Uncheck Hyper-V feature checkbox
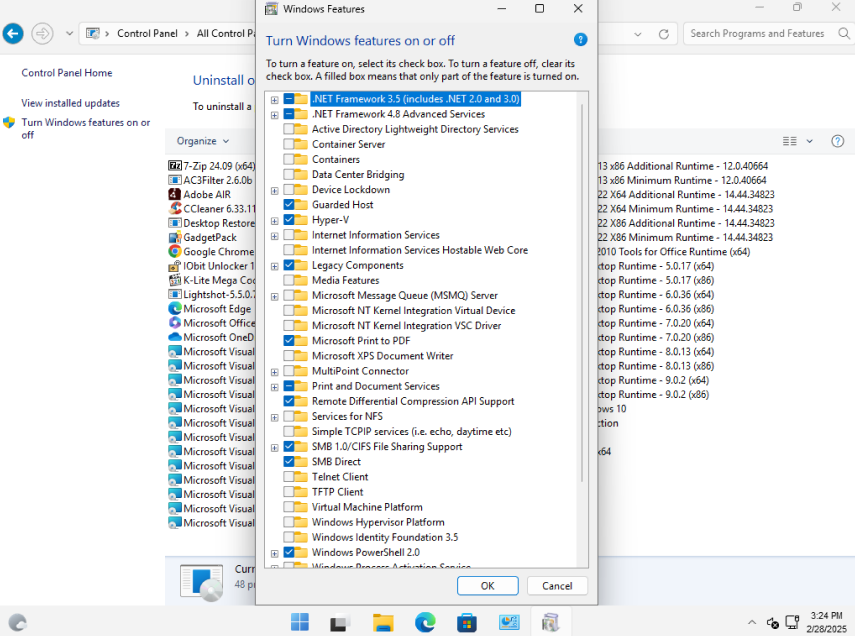Screen dimensions: 855x636 click(288, 220)
